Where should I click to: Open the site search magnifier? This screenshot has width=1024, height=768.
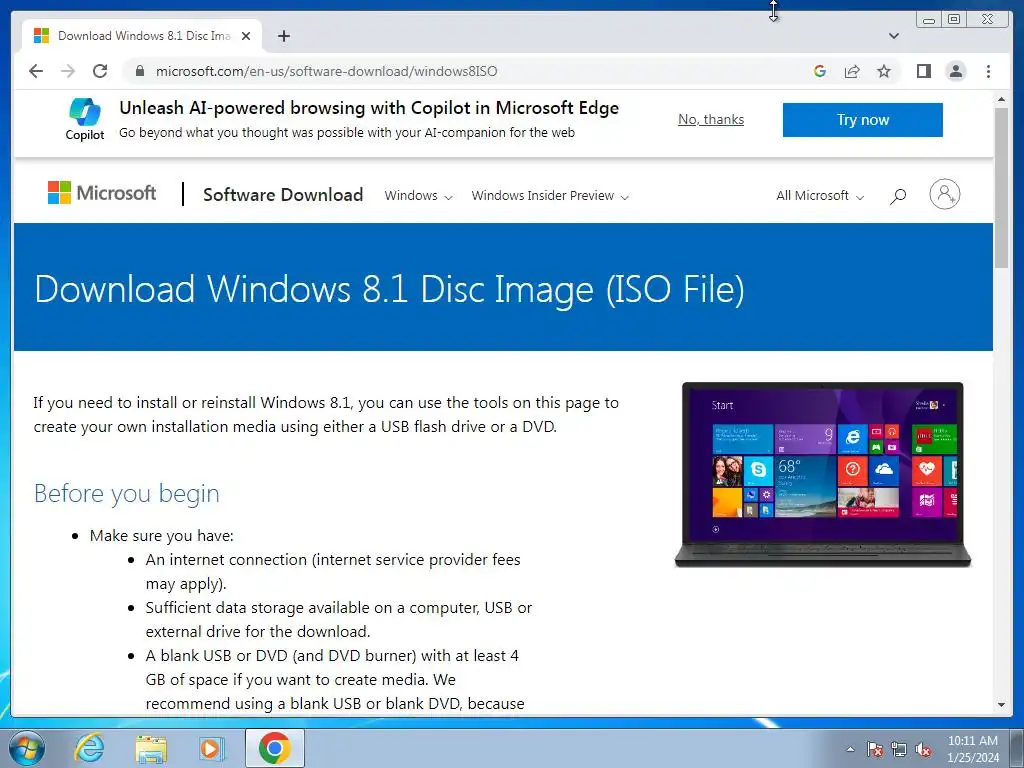click(x=898, y=195)
